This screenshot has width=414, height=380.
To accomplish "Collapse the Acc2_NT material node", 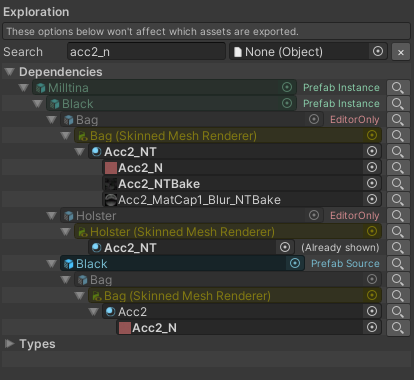I will click(x=79, y=152).
